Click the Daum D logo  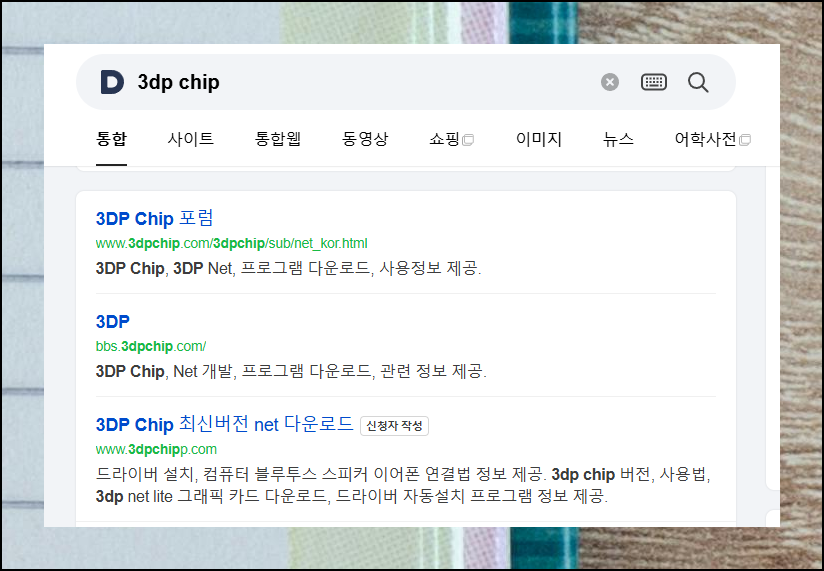(112, 82)
